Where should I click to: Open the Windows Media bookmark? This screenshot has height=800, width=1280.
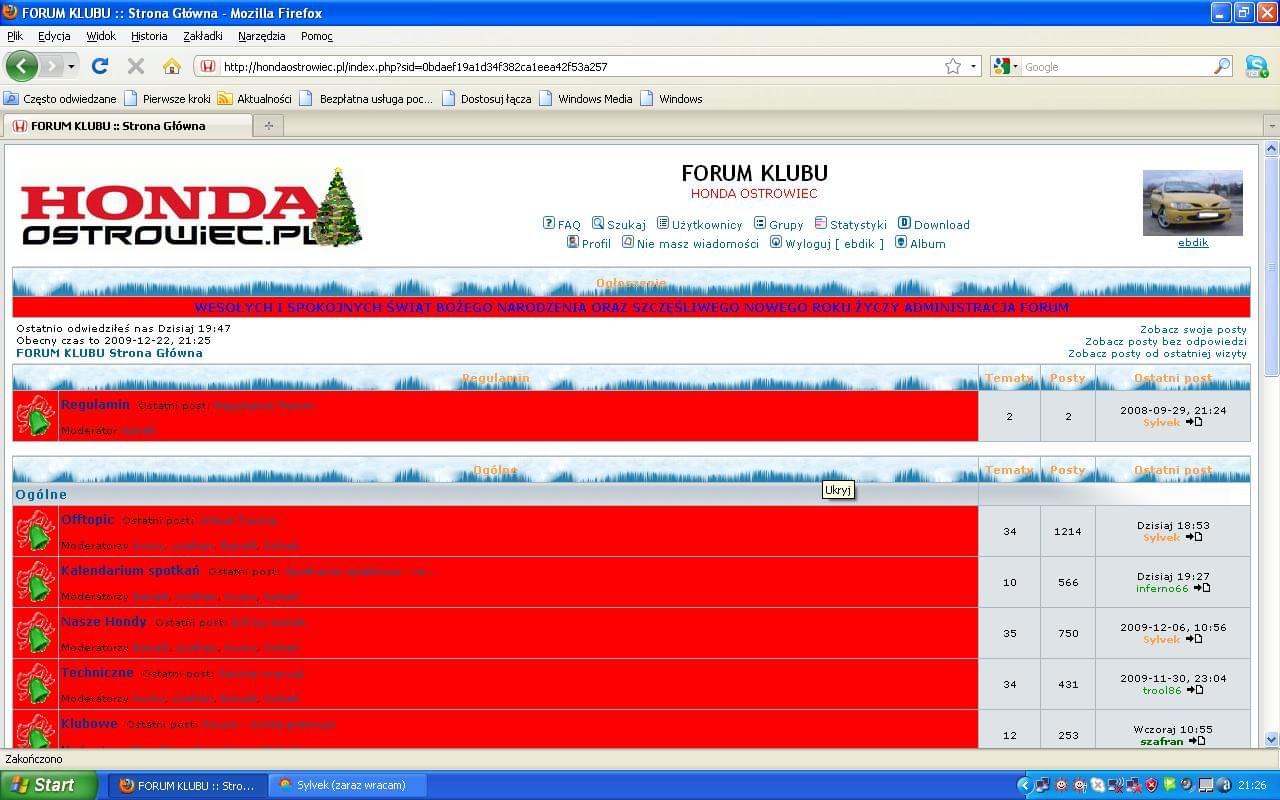(x=586, y=99)
